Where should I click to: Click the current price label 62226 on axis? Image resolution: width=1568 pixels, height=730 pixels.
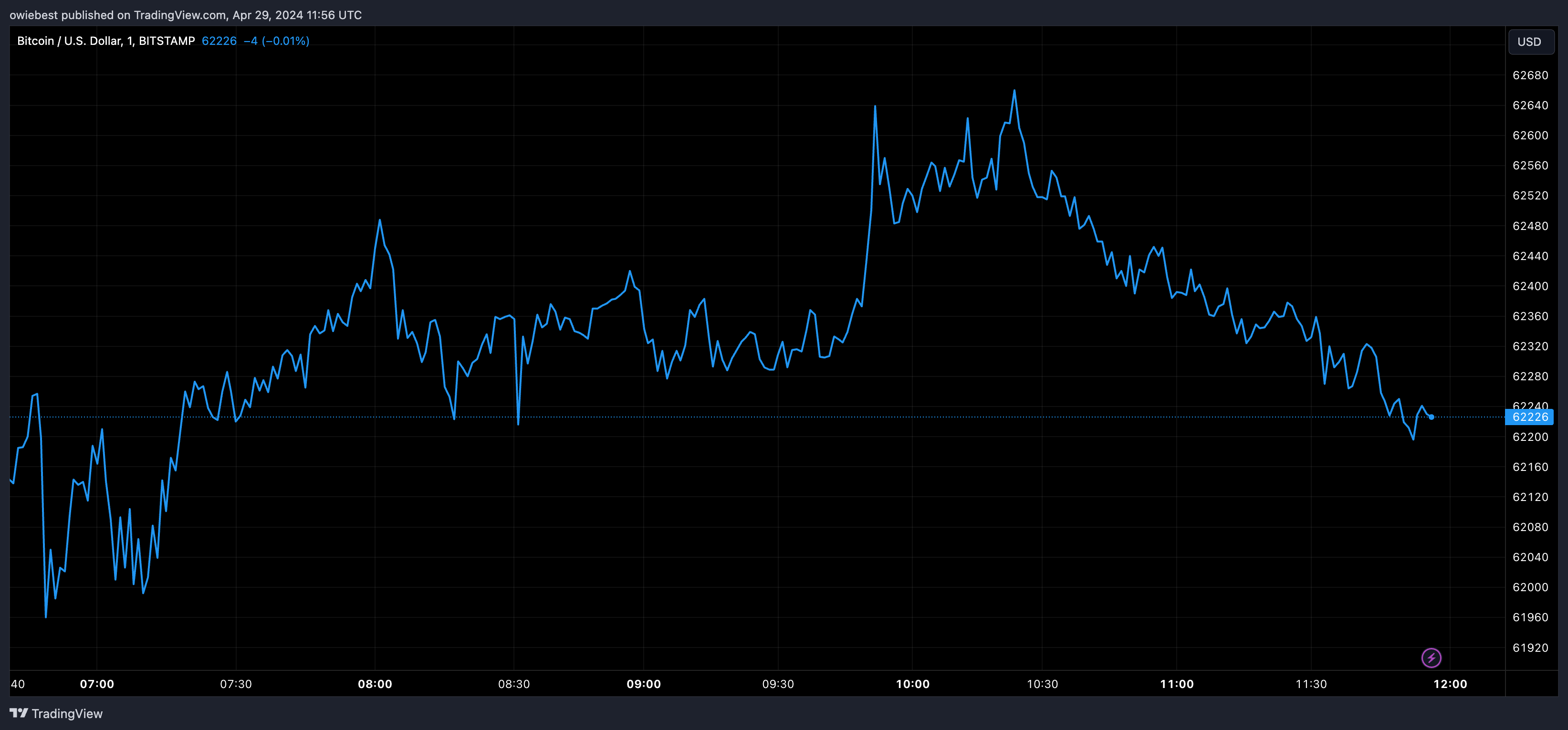point(1529,417)
